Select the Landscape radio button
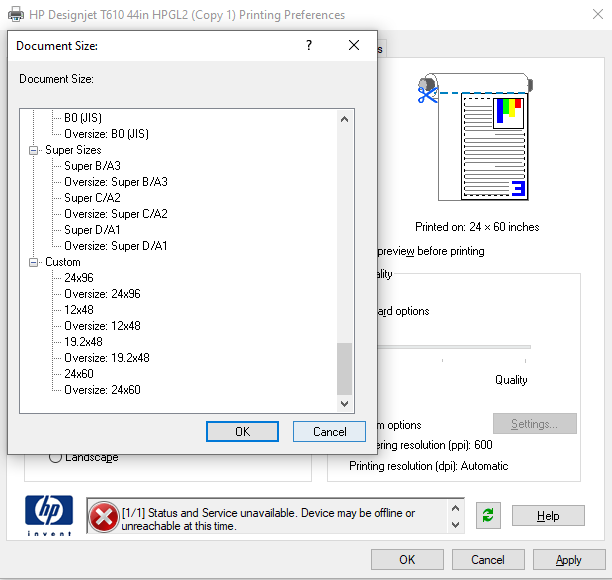 57,457
